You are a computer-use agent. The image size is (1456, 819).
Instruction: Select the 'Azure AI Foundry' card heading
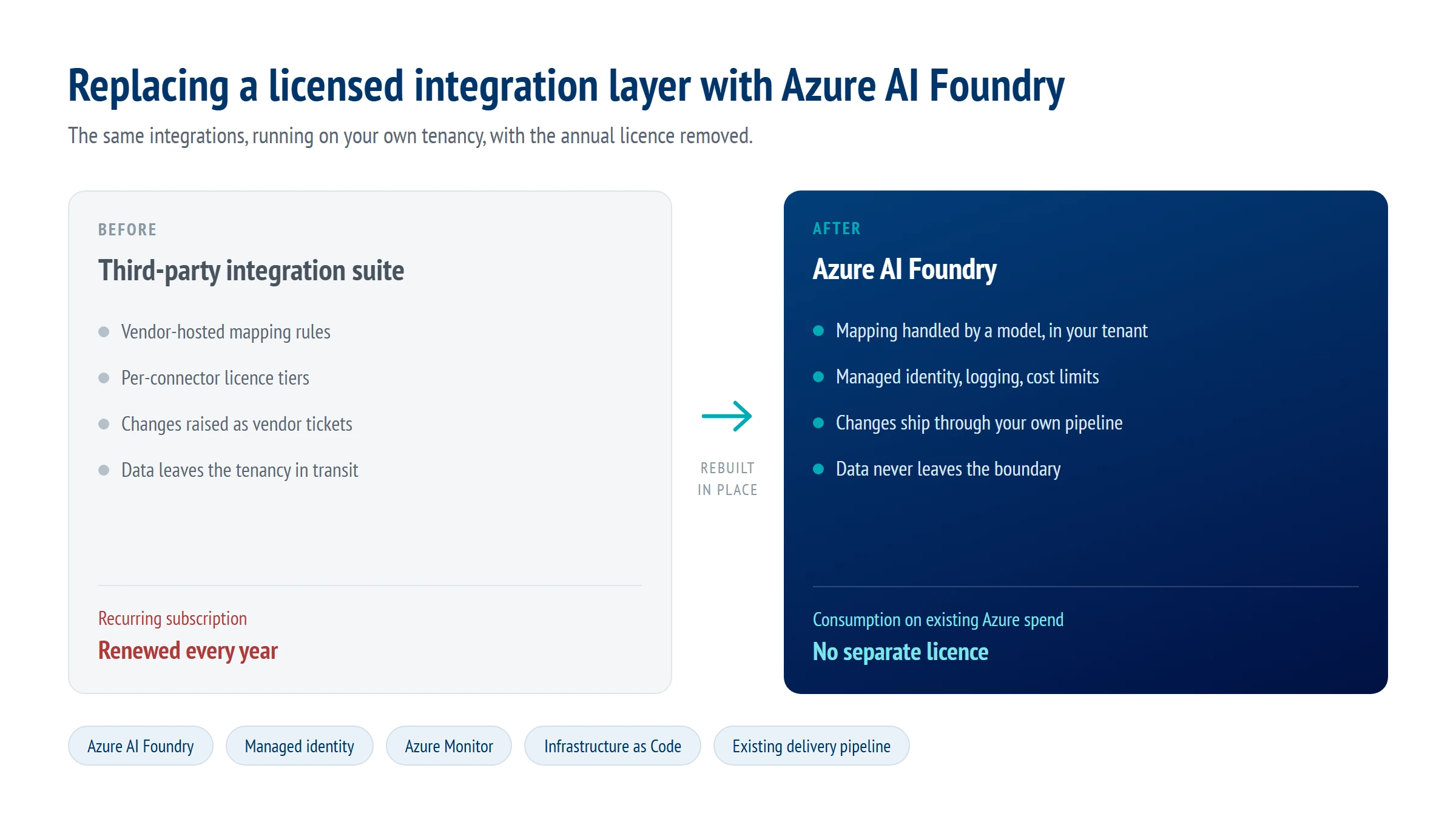(x=905, y=269)
